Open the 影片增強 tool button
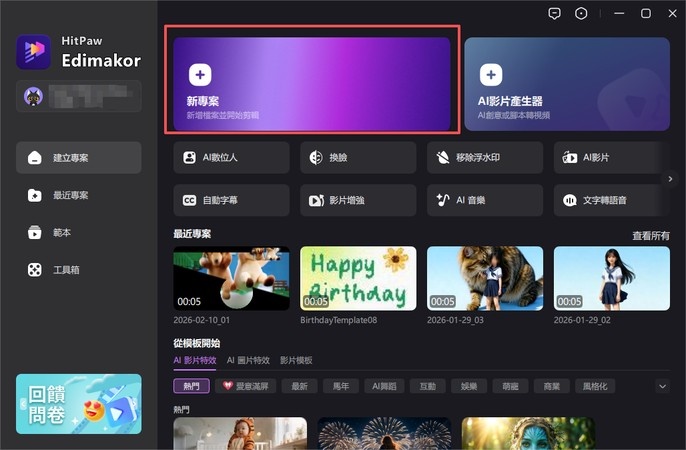 (x=358, y=200)
